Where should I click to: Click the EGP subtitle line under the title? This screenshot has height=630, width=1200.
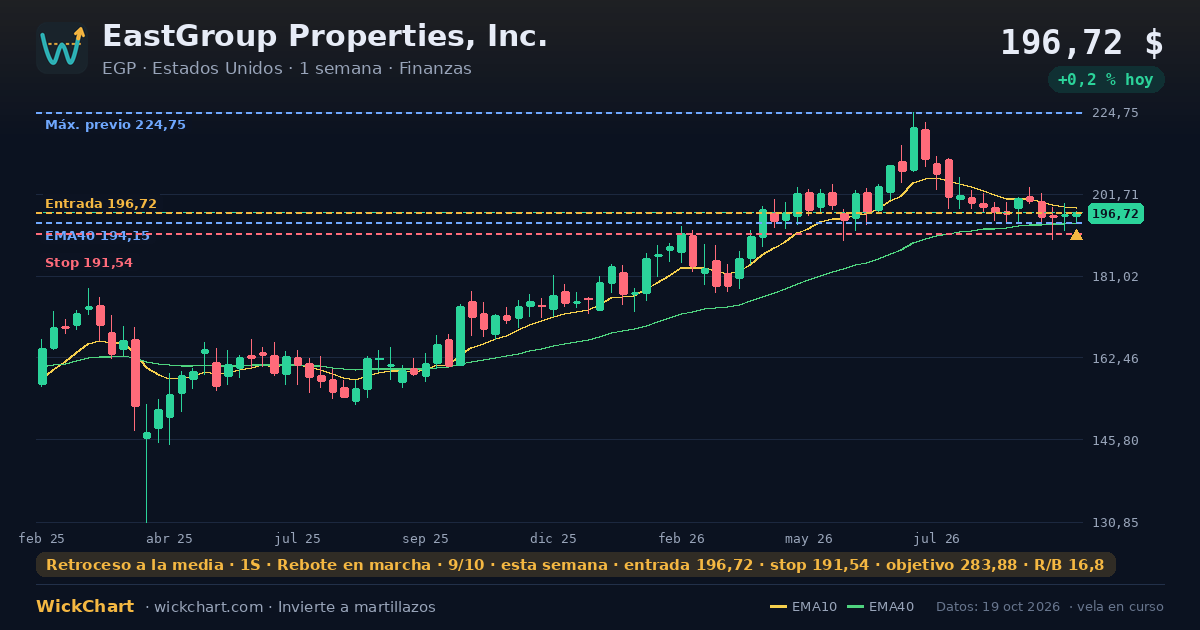(x=287, y=69)
